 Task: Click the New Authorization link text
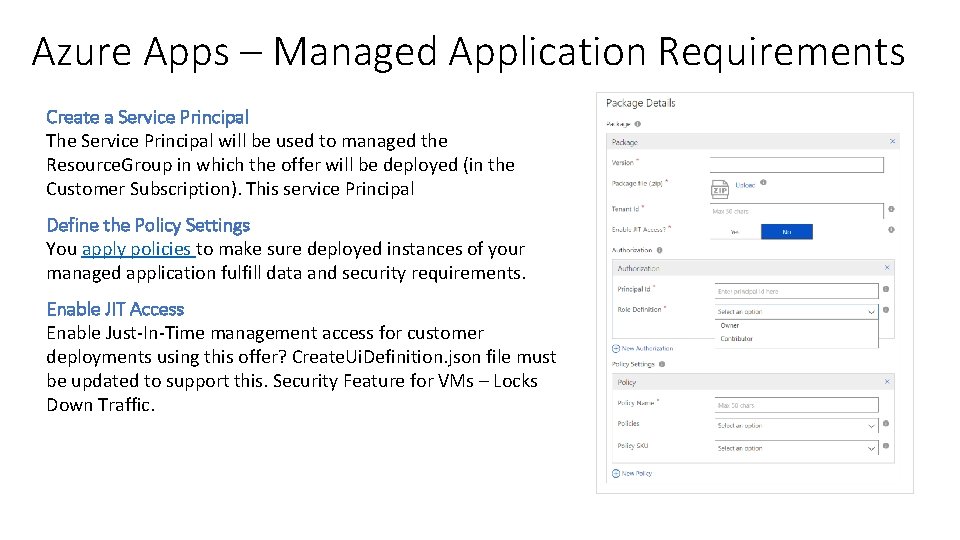click(647, 348)
